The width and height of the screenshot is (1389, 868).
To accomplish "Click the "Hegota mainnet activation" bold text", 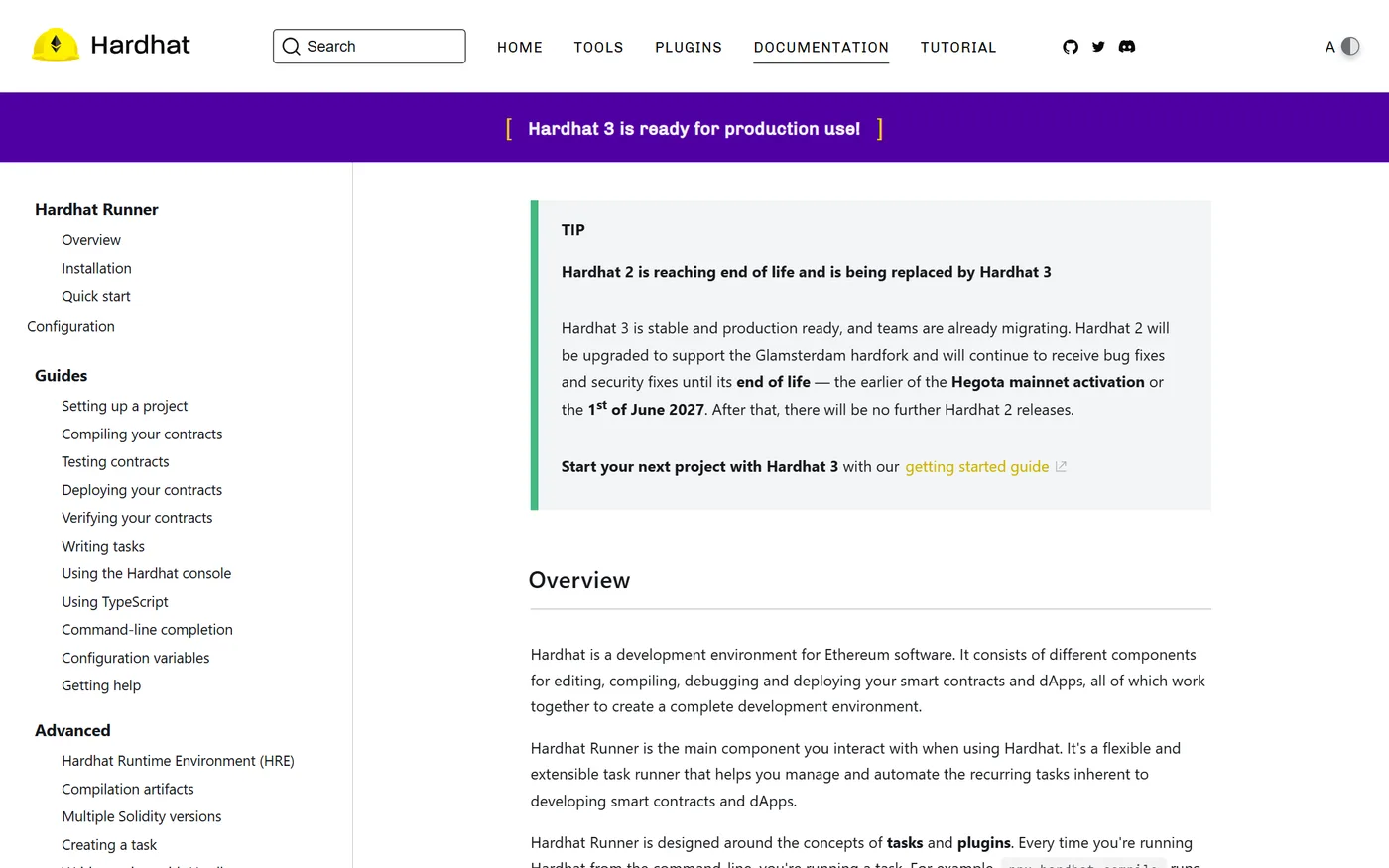I will click(1048, 382).
